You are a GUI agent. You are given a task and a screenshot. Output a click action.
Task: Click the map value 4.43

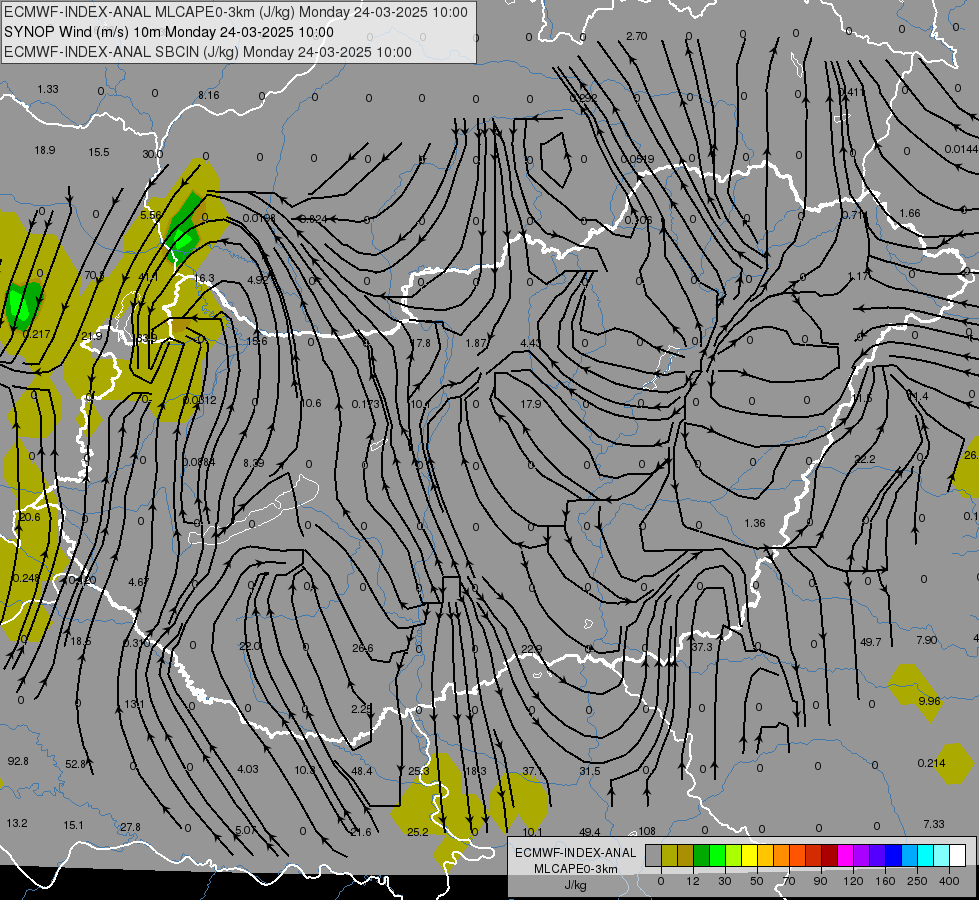point(531,343)
